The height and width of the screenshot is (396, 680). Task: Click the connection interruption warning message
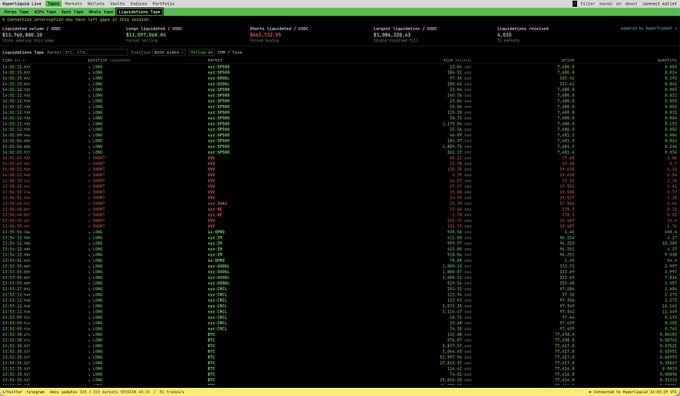76,20
